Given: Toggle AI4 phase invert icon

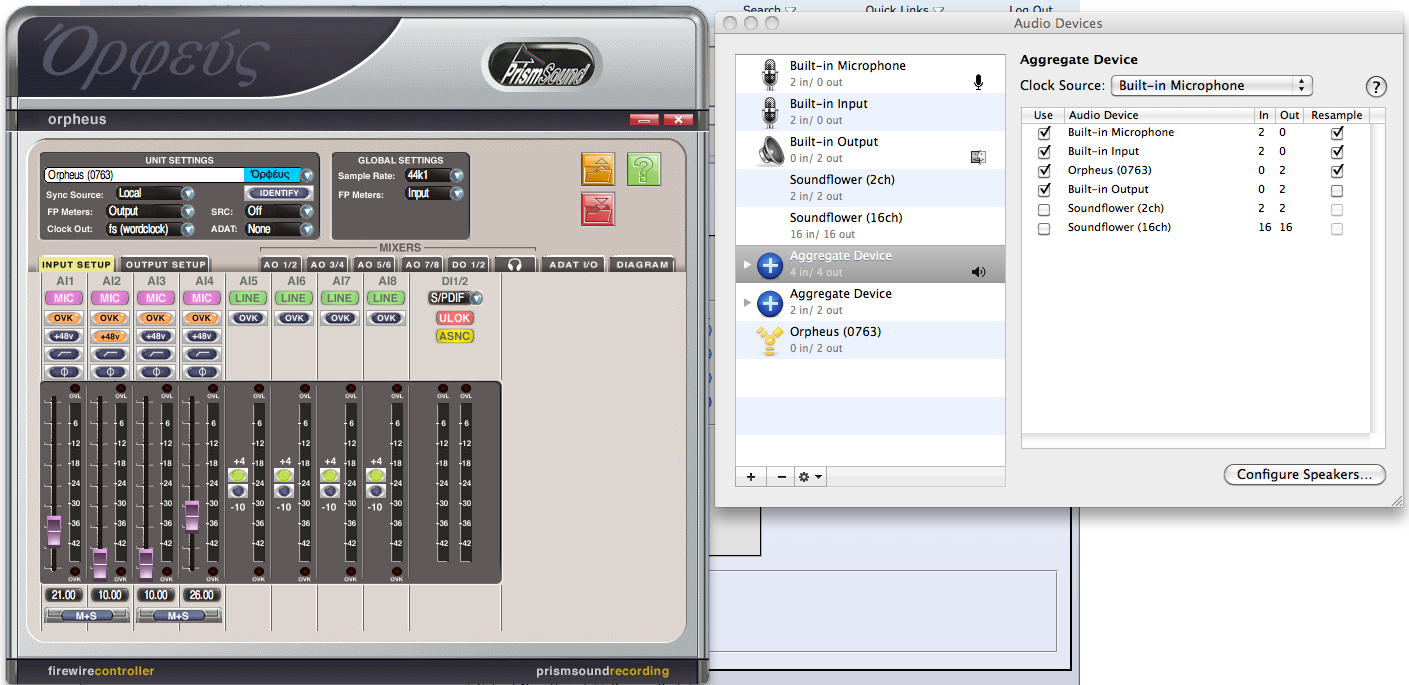Looking at the screenshot, I should point(202,372).
